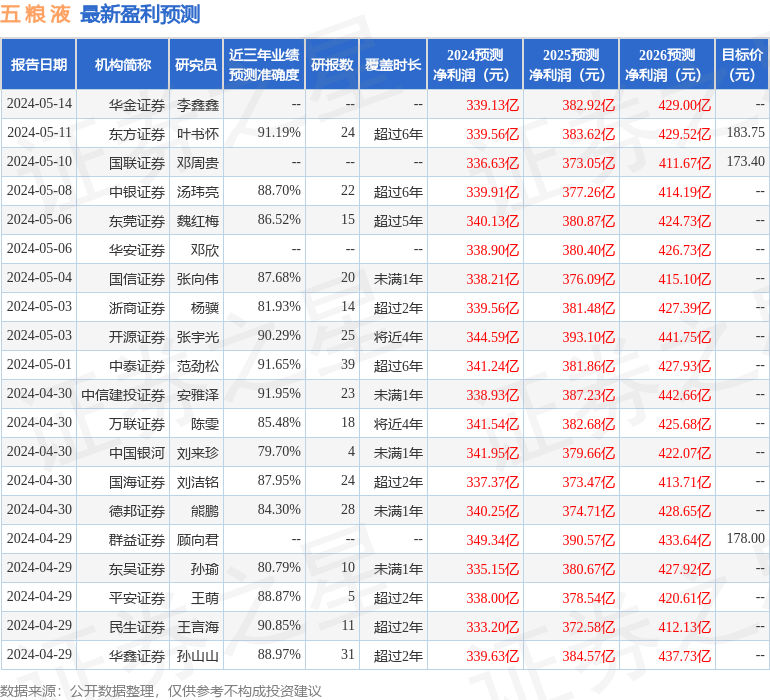Viewport: 770px width, 700px height.
Task: Click 2024 profit value 339.91亿
Action: coord(493,192)
